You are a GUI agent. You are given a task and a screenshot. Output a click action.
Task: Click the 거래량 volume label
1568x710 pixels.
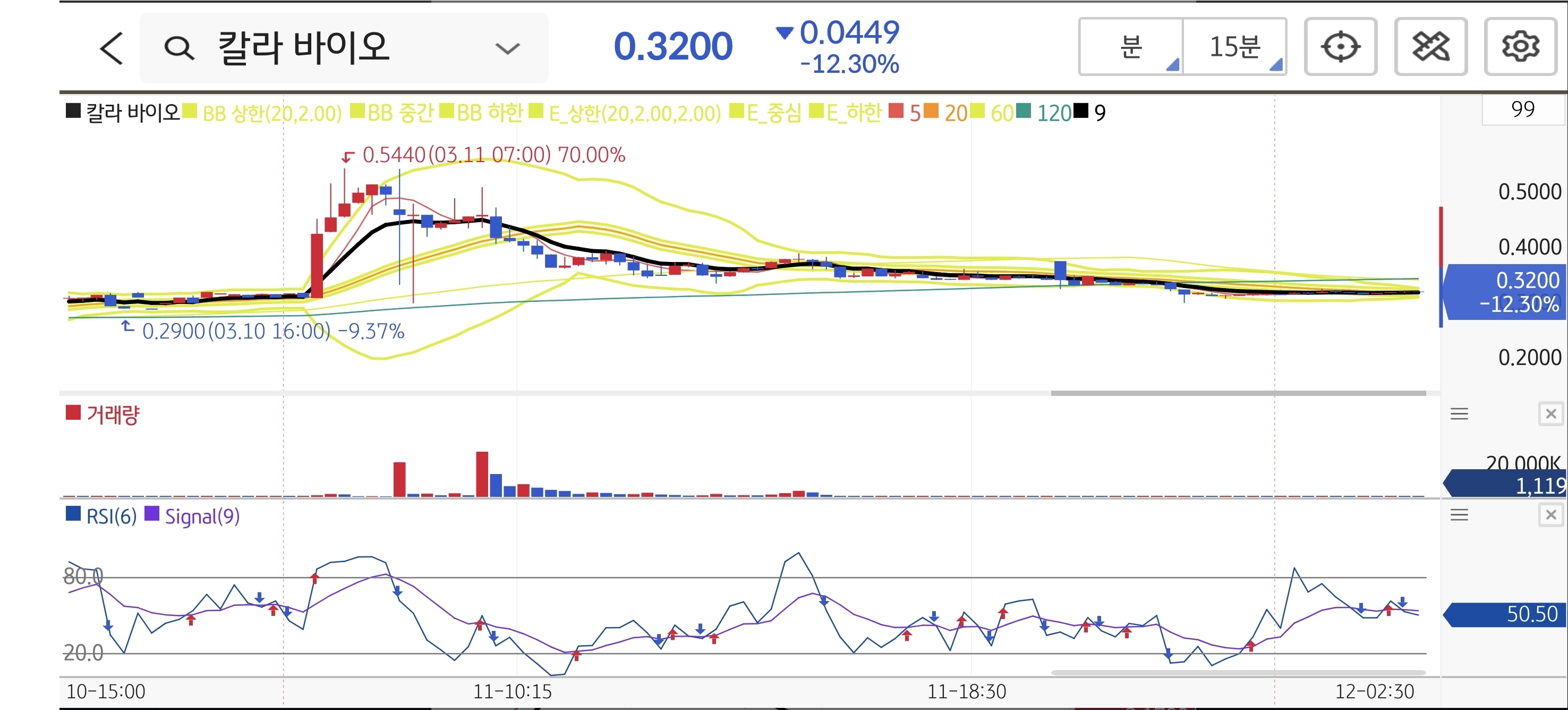113,415
